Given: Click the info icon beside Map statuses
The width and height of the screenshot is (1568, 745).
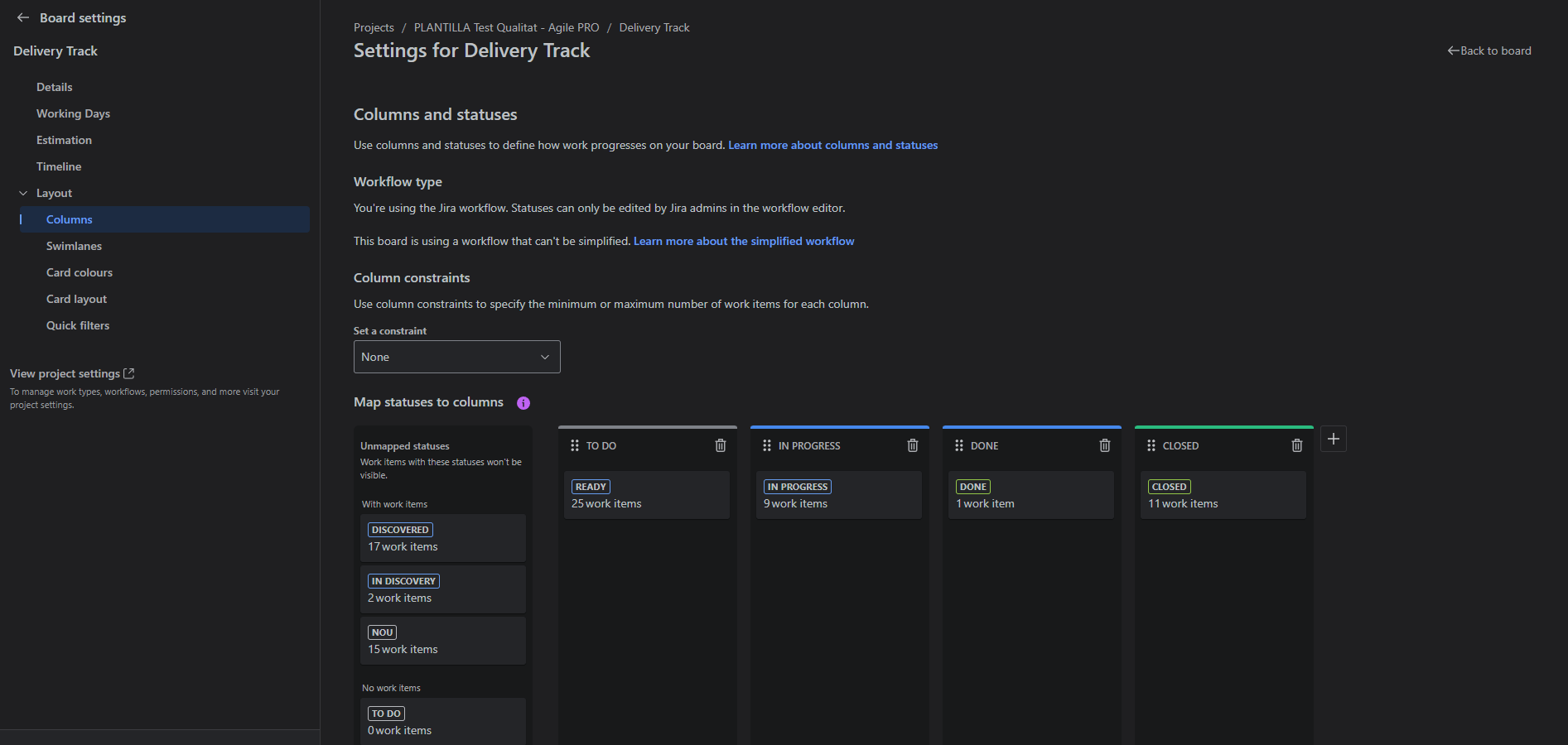Looking at the screenshot, I should pyautogui.click(x=523, y=403).
